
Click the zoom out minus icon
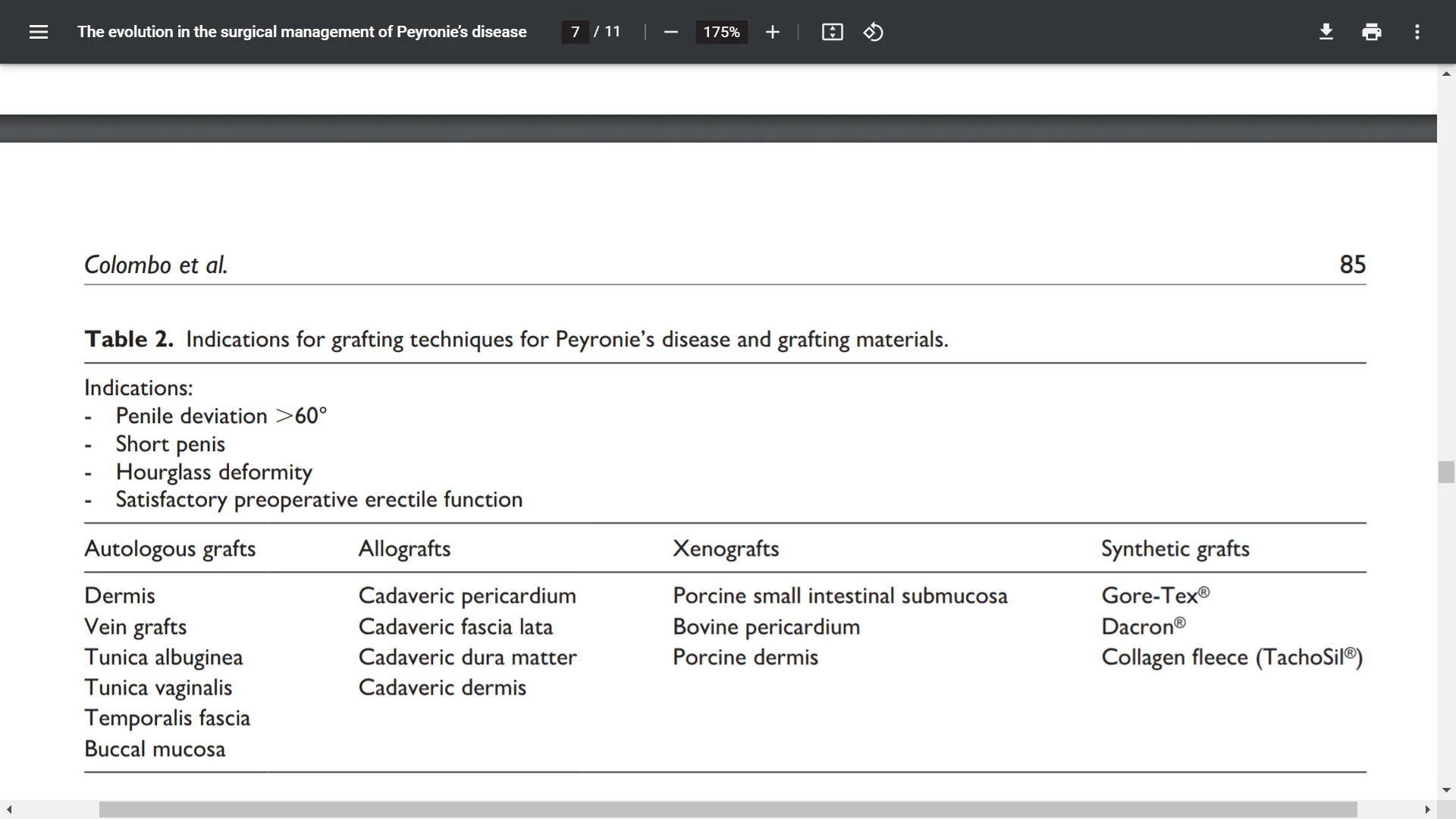tap(670, 32)
